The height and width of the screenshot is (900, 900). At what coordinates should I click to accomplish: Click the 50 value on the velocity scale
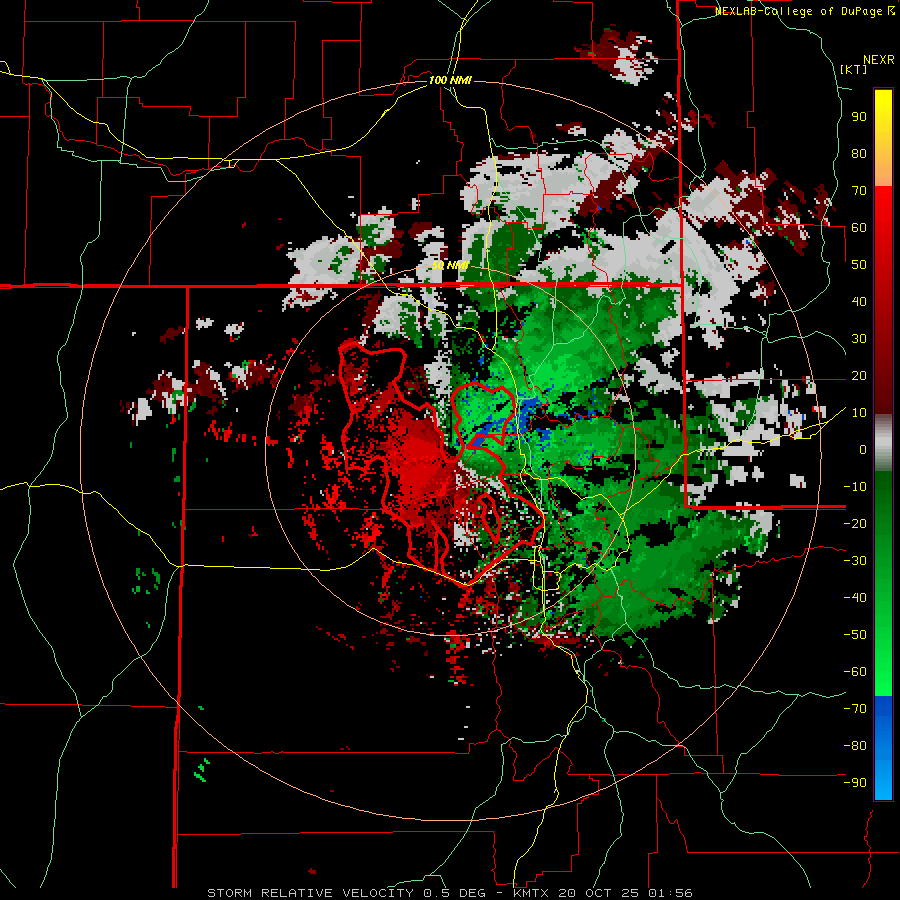(859, 265)
